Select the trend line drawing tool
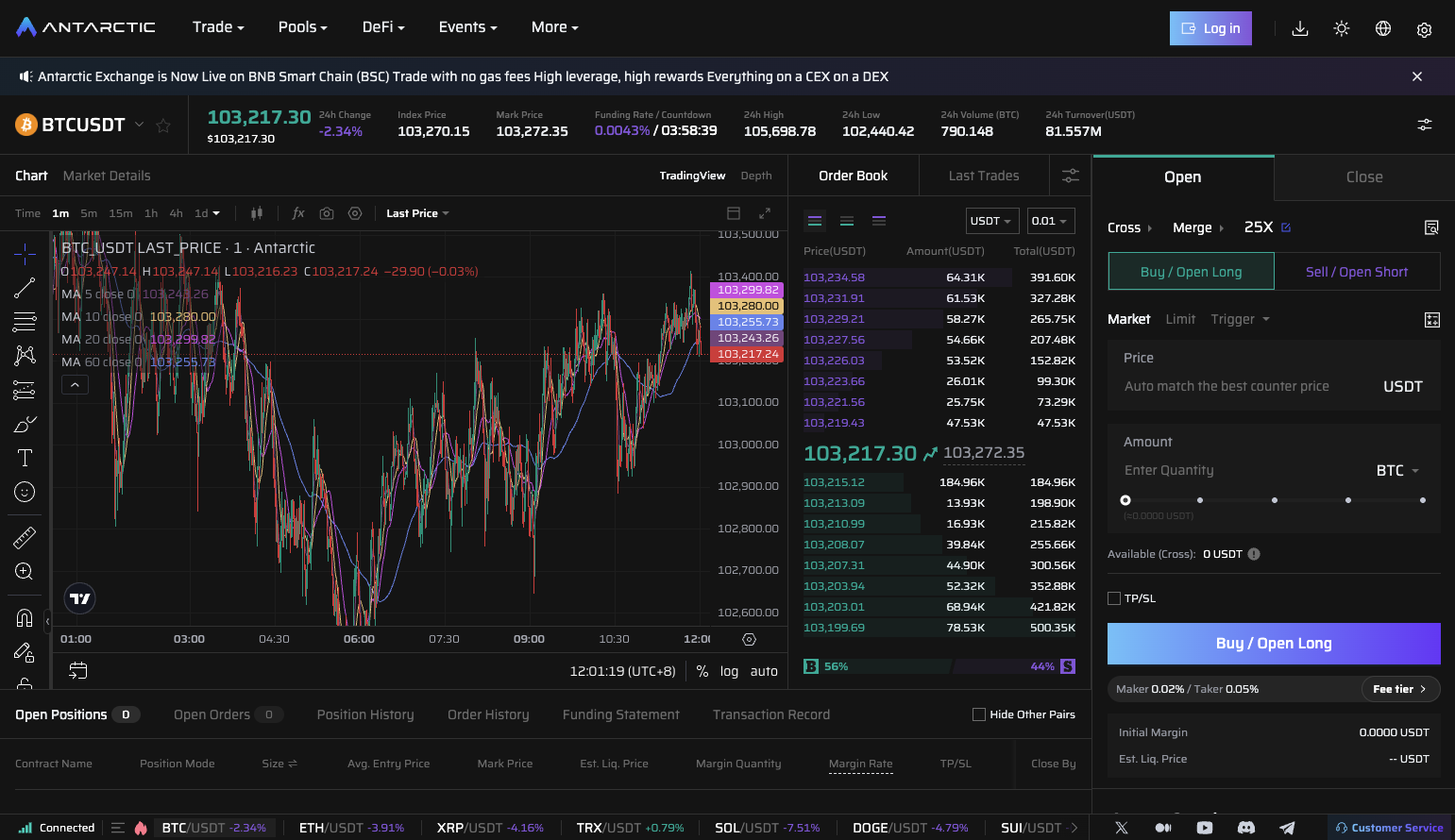Image resolution: width=1455 pixels, height=840 pixels. pos(25,288)
